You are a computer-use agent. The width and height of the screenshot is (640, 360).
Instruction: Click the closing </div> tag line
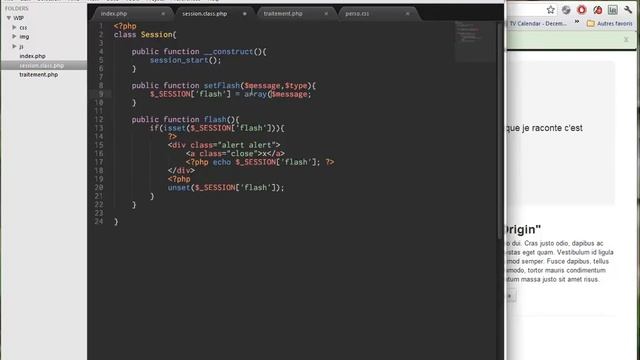pos(181,171)
